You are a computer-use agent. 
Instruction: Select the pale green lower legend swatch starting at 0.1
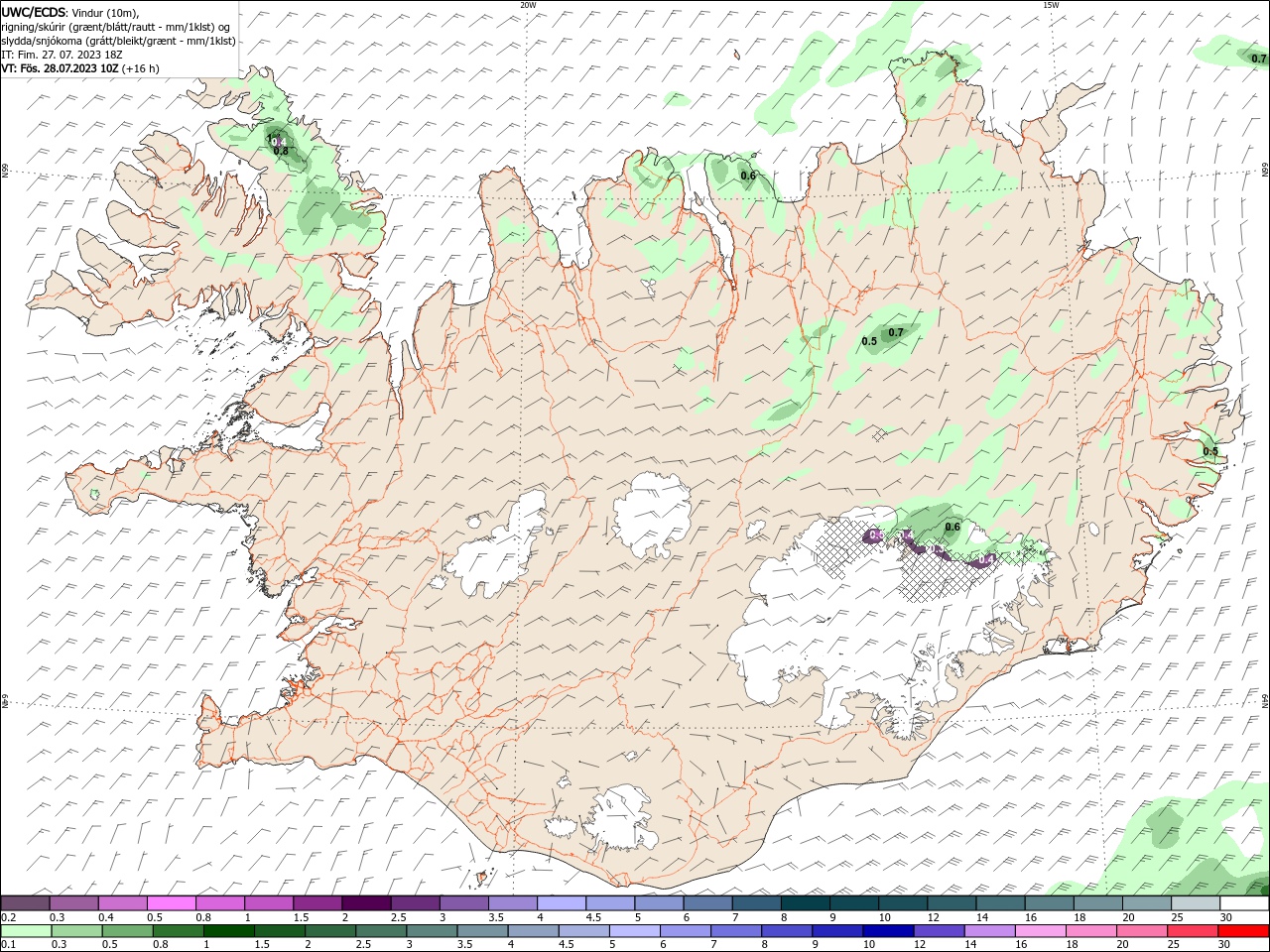coord(26,930)
